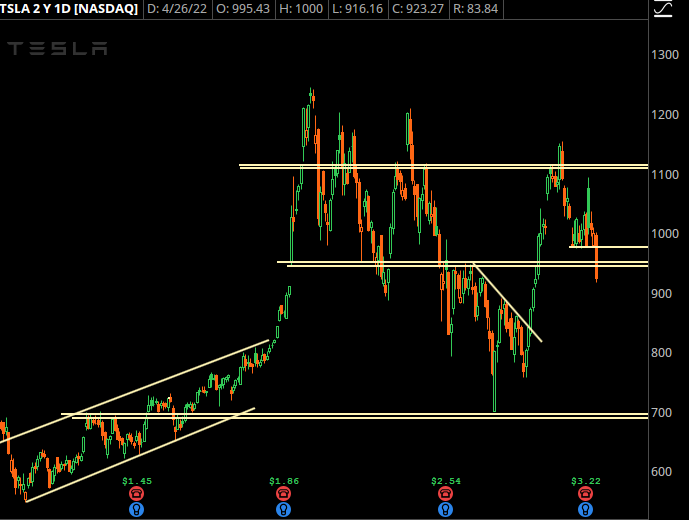Click the blue lightbulb icon under $1.45

click(137, 510)
